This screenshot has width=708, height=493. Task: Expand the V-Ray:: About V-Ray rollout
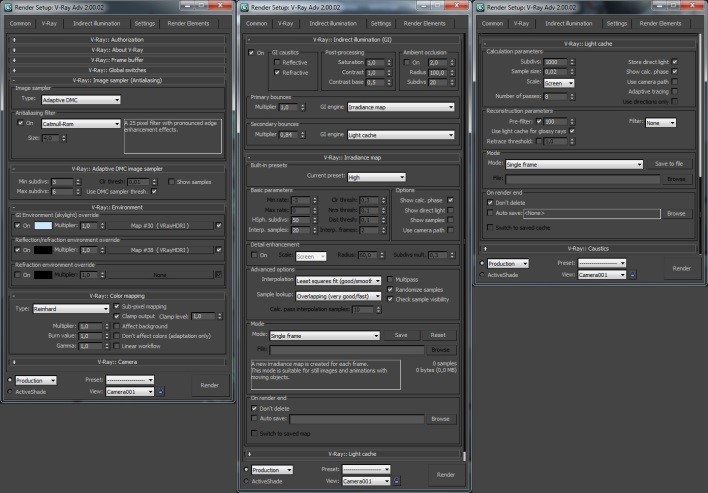click(117, 50)
